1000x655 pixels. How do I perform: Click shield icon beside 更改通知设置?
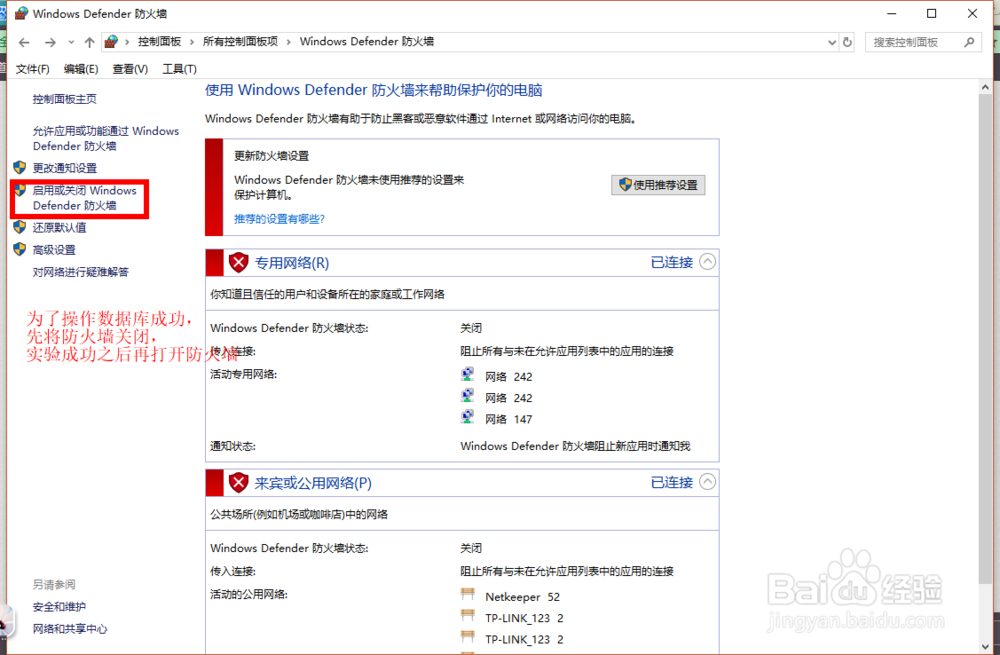pyautogui.click(x=20, y=167)
